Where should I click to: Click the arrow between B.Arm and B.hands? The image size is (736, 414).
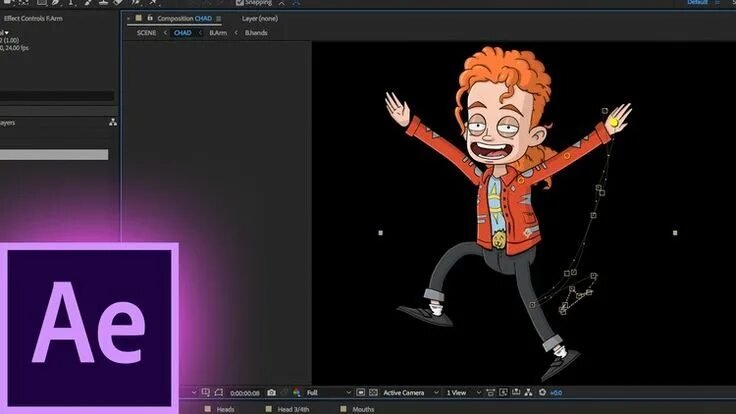(236, 33)
